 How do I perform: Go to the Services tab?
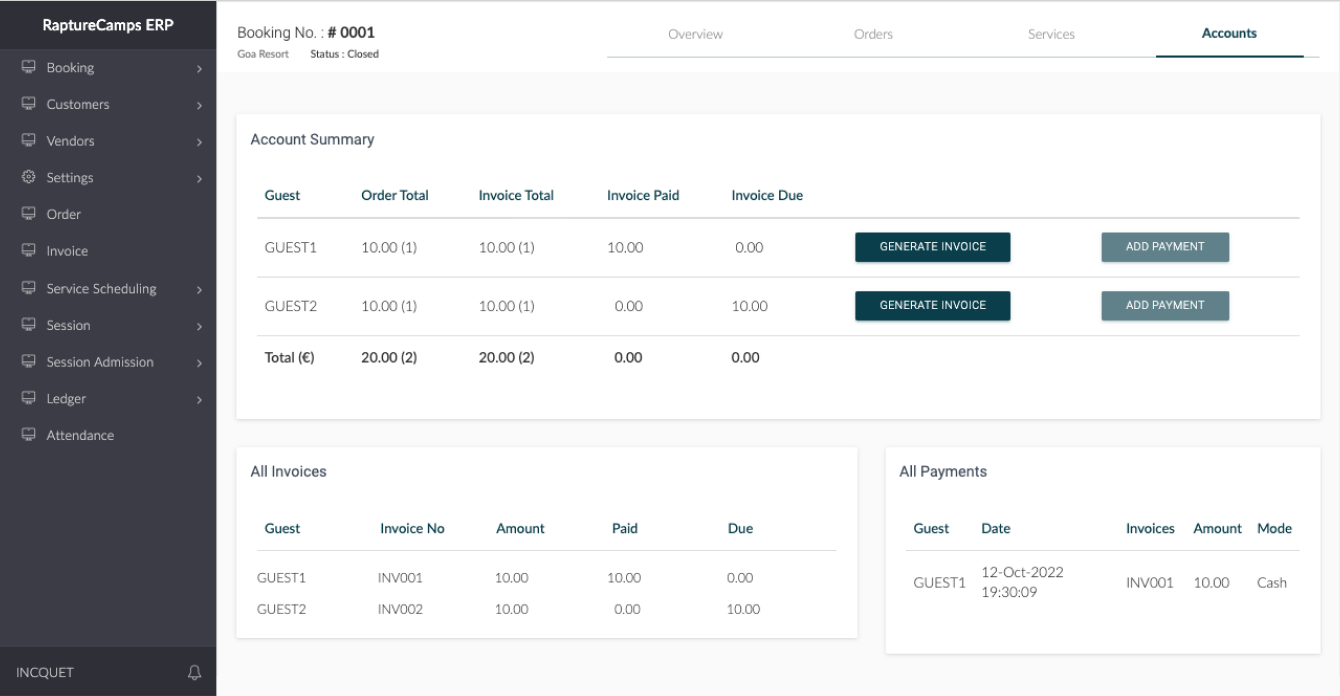tap(1051, 34)
